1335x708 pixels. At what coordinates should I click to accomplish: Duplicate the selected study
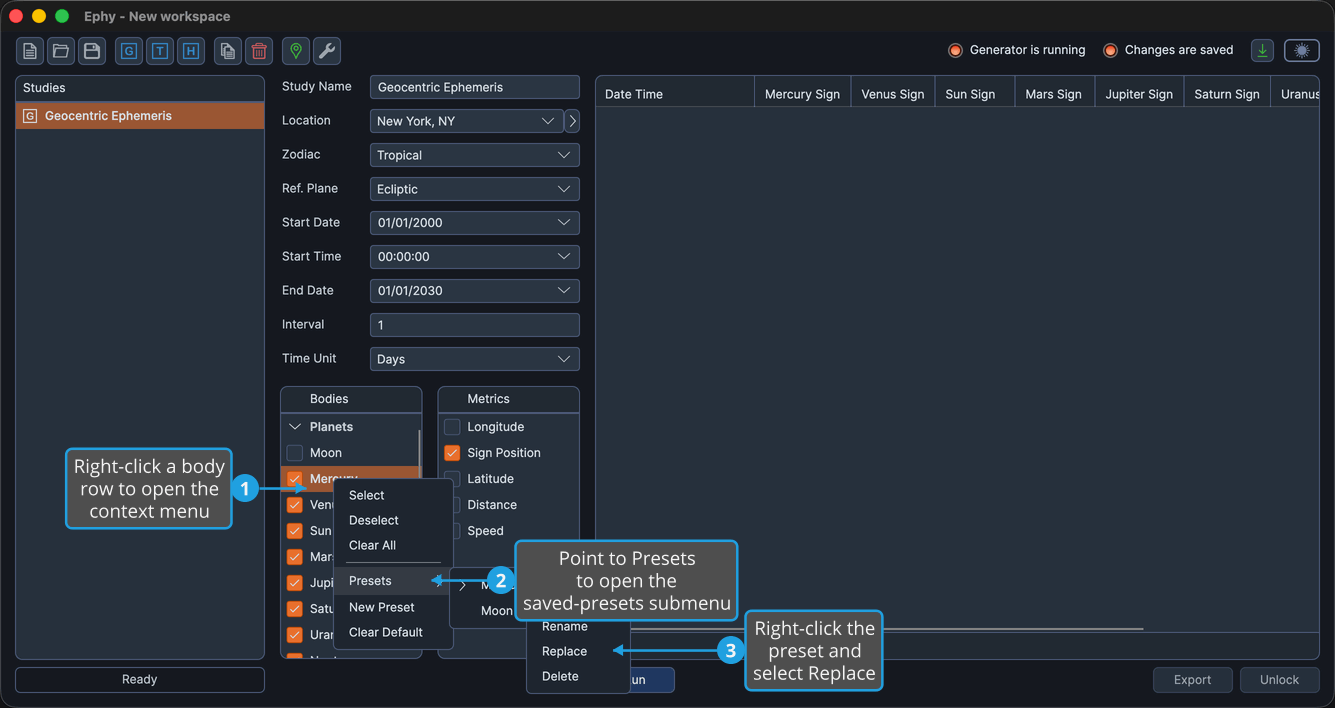pyautogui.click(x=228, y=51)
